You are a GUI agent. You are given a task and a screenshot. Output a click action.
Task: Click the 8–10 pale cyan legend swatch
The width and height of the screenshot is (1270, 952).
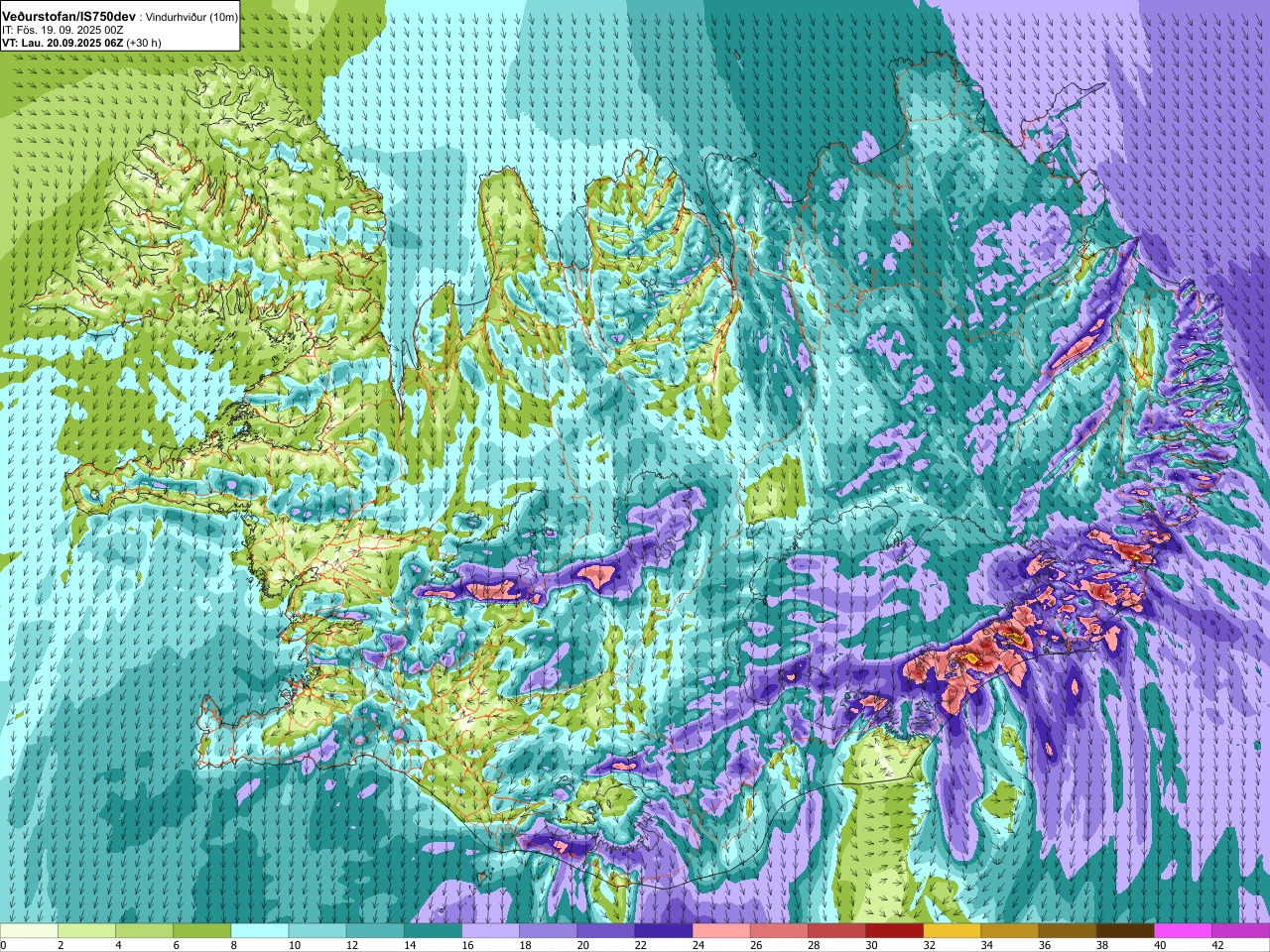pos(260,931)
